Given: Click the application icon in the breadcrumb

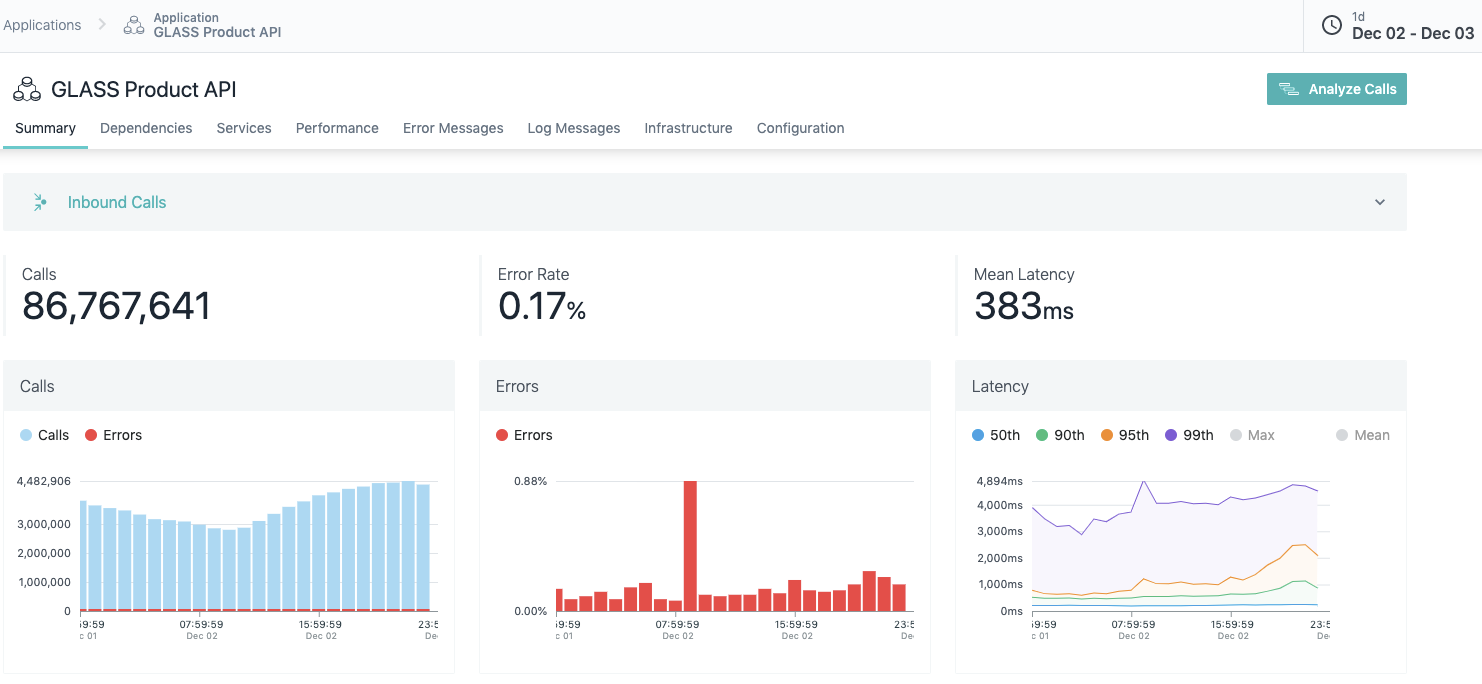Looking at the screenshot, I should pyautogui.click(x=134, y=25).
